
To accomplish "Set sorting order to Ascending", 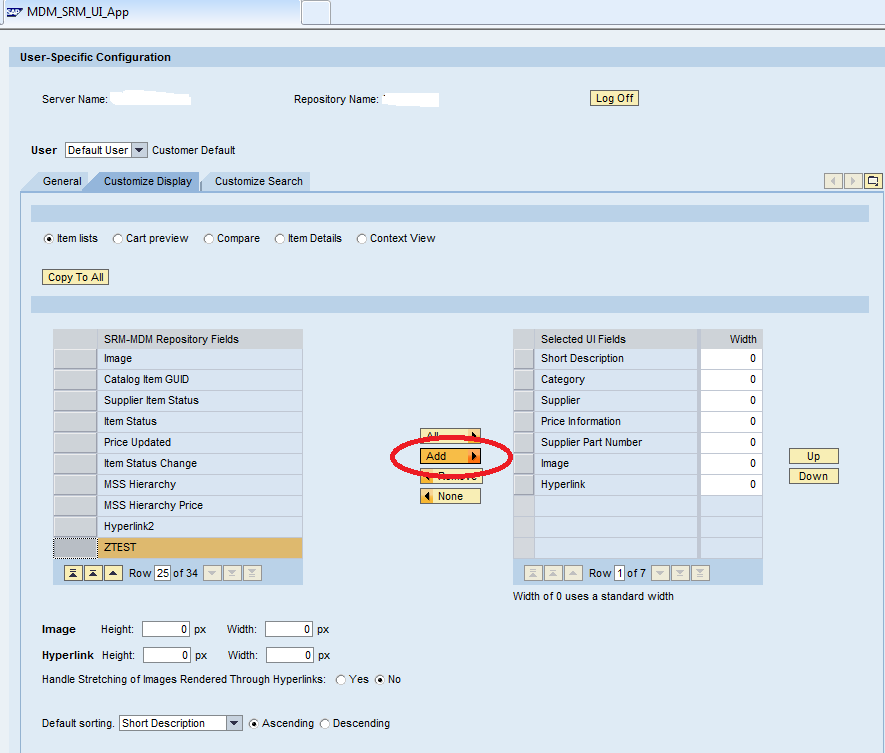I will click(254, 724).
